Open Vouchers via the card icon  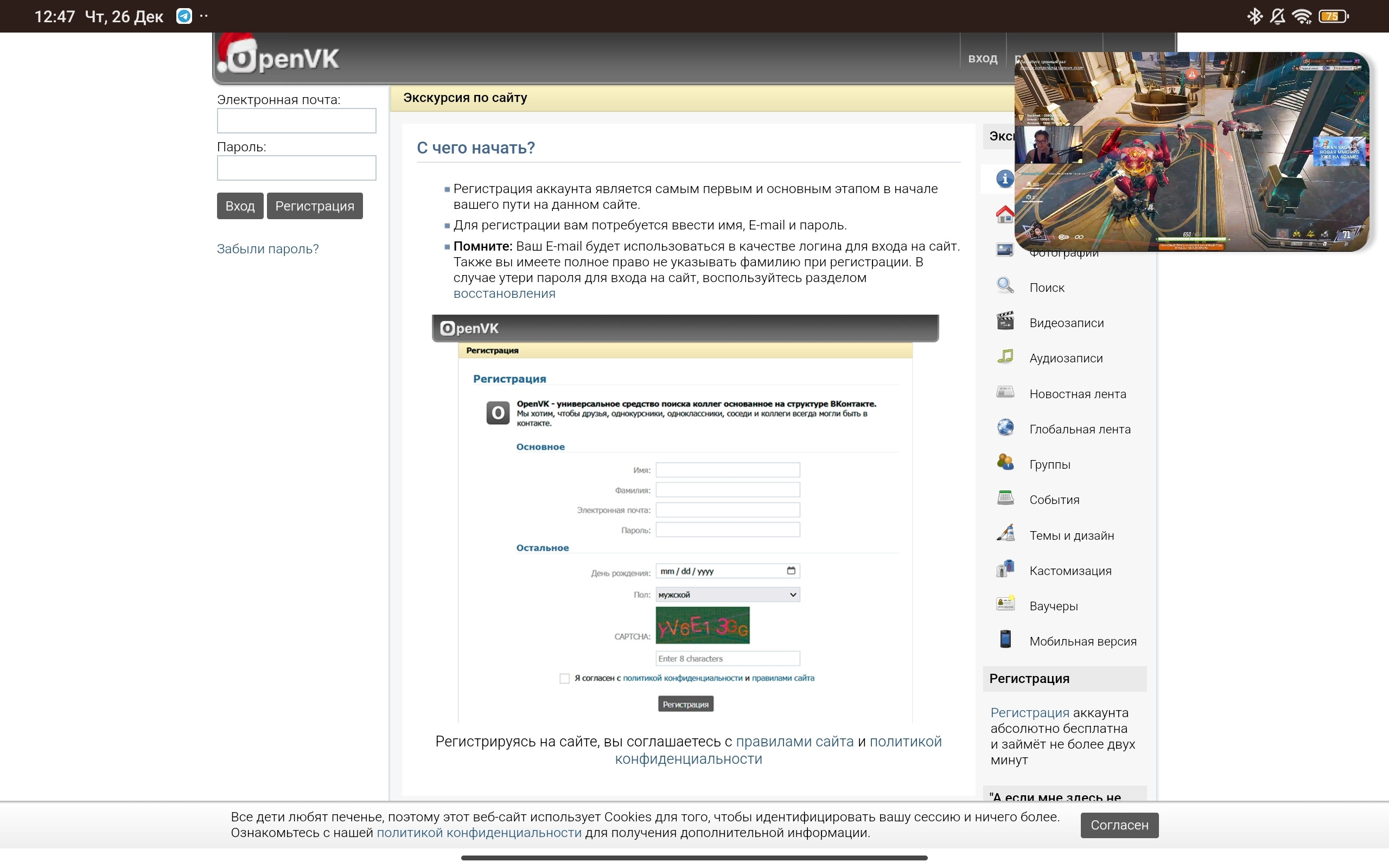[x=1005, y=604]
